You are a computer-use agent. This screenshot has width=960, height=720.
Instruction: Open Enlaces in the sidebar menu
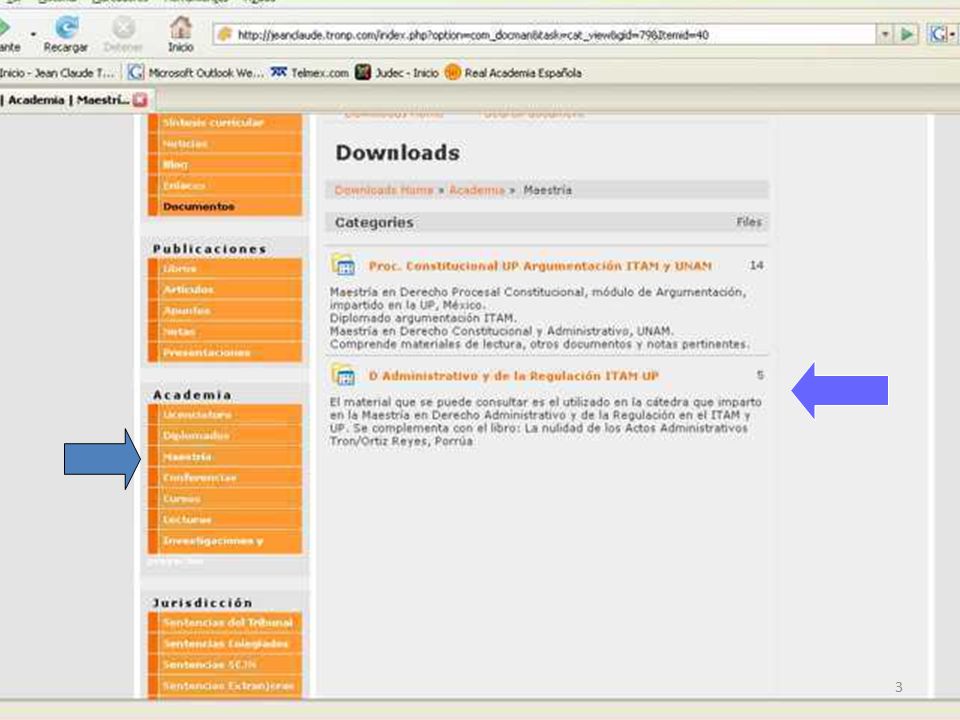[x=225, y=185]
